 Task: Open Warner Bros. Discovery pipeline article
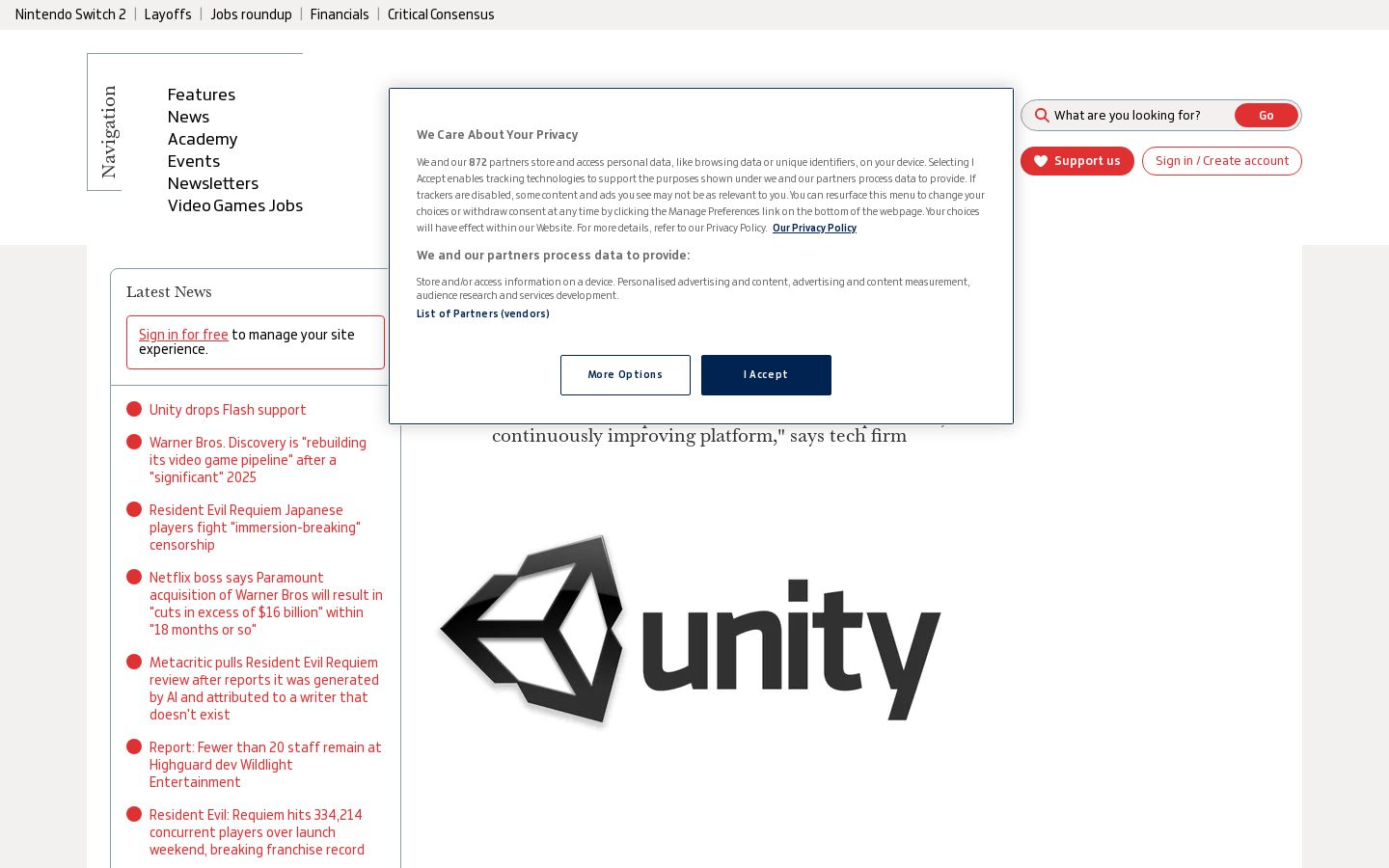258,460
